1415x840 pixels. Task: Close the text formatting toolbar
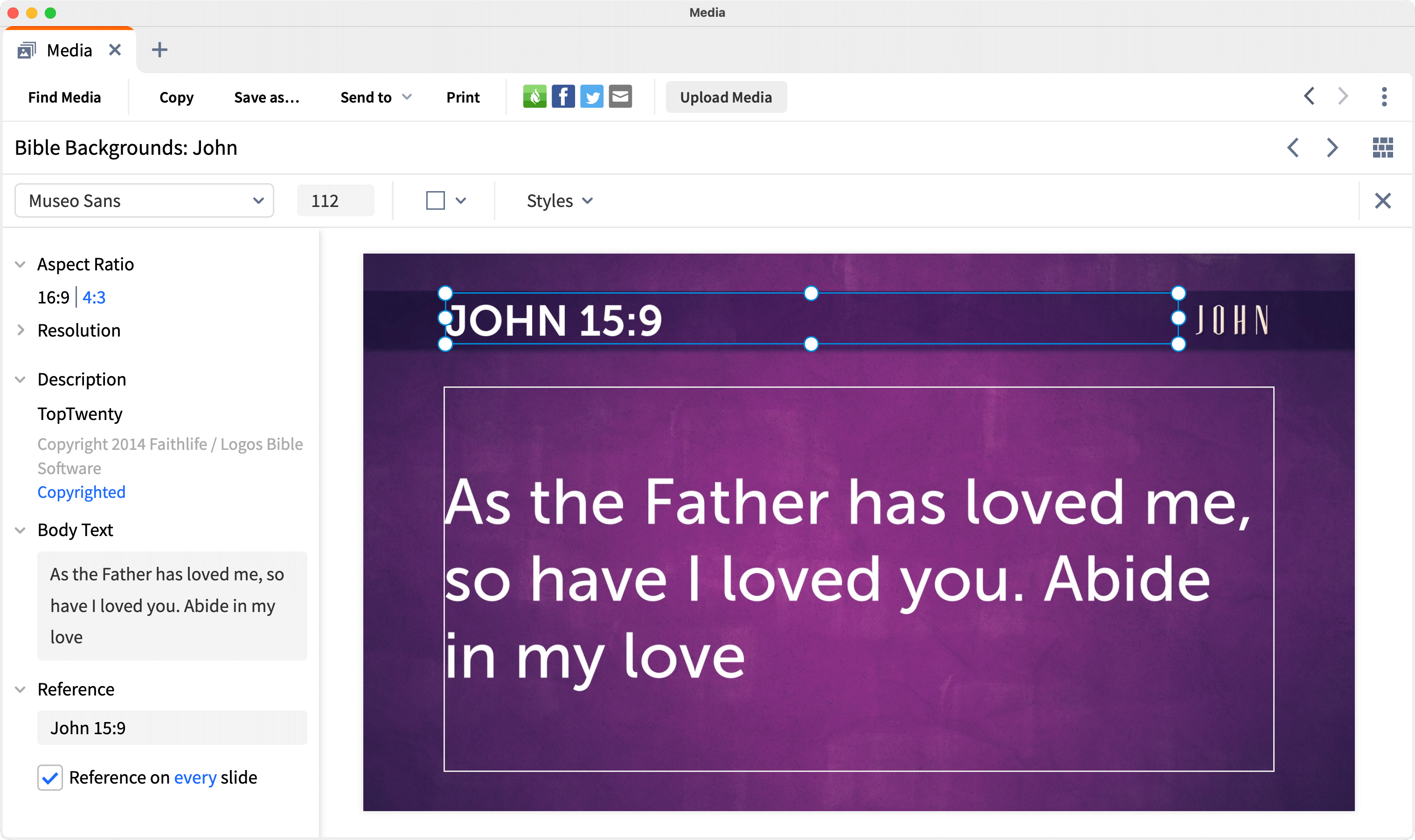tap(1383, 200)
